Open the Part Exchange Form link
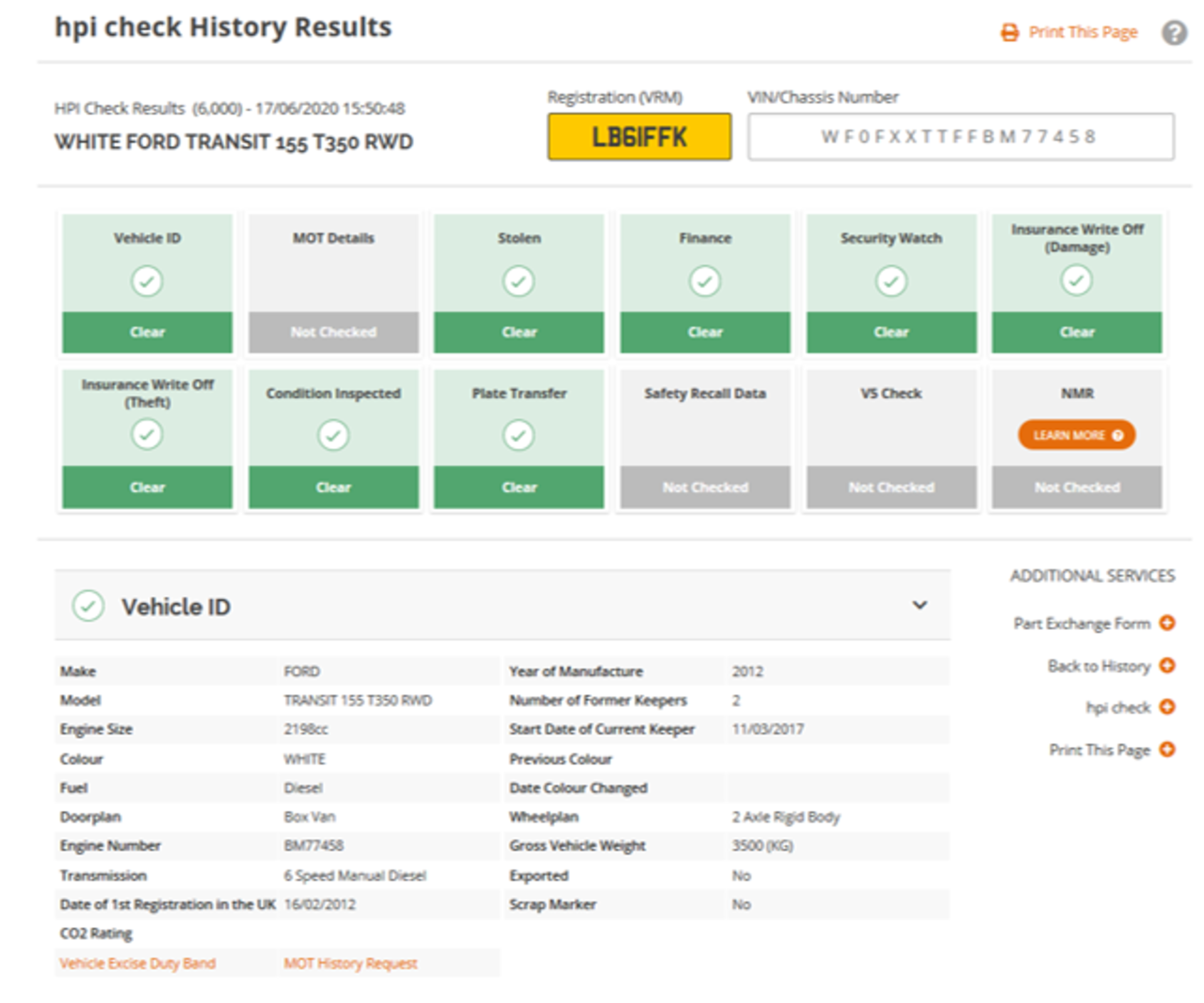Screen dimensions: 1204x1003 click(x=1082, y=623)
